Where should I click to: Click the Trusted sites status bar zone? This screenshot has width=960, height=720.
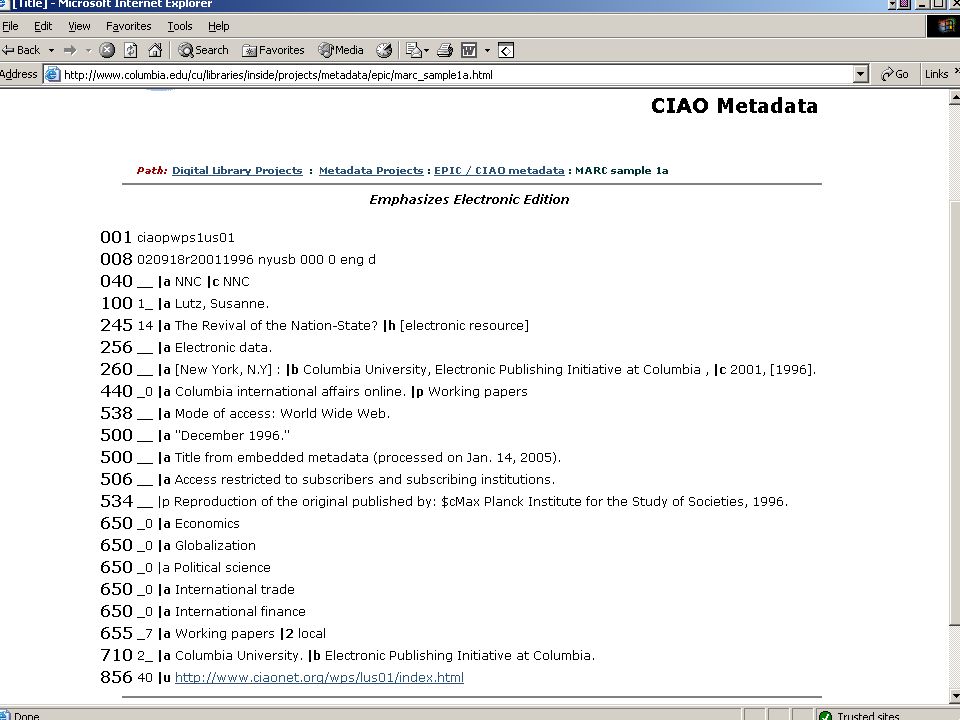860,715
